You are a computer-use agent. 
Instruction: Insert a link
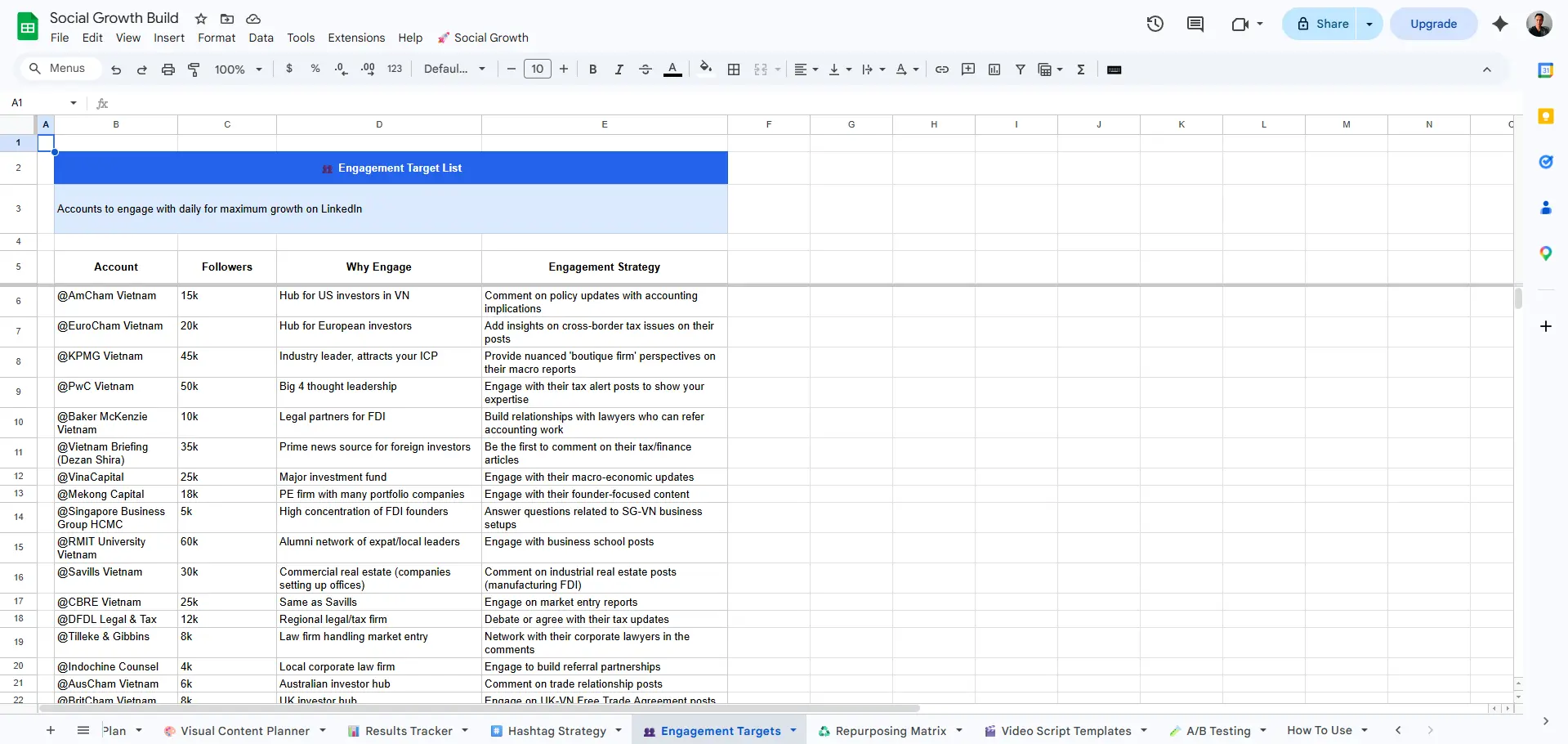click(x=942, y=69)
